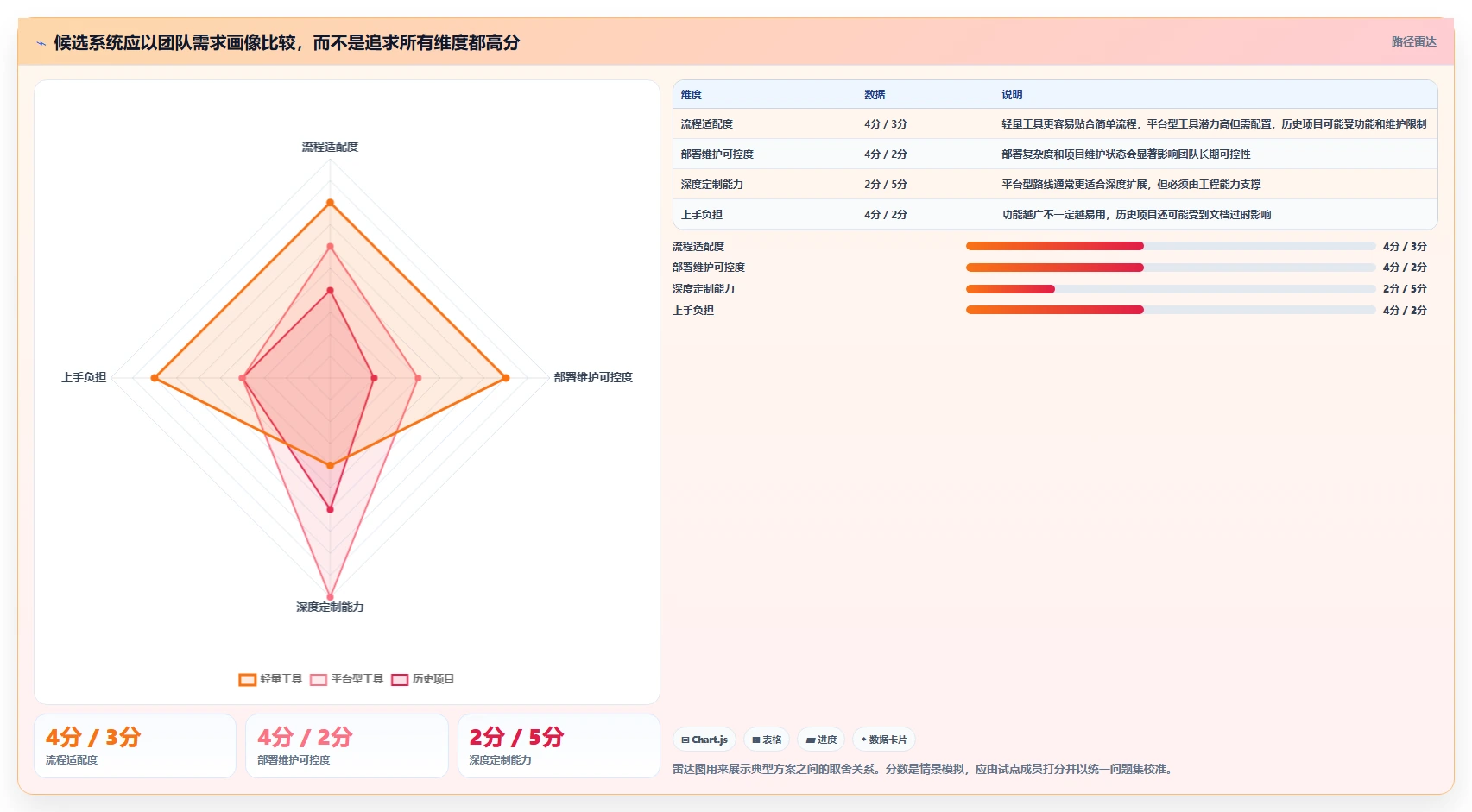Click the 表格 chip

(767, 740)
